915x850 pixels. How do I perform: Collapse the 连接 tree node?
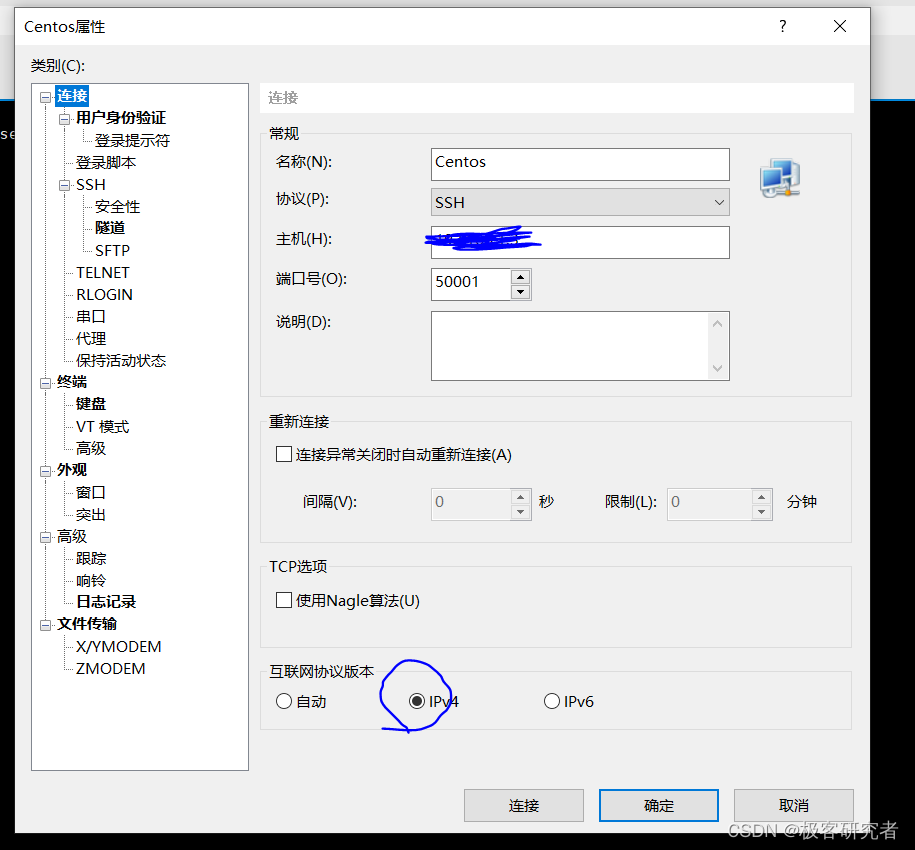click(46, 97)
